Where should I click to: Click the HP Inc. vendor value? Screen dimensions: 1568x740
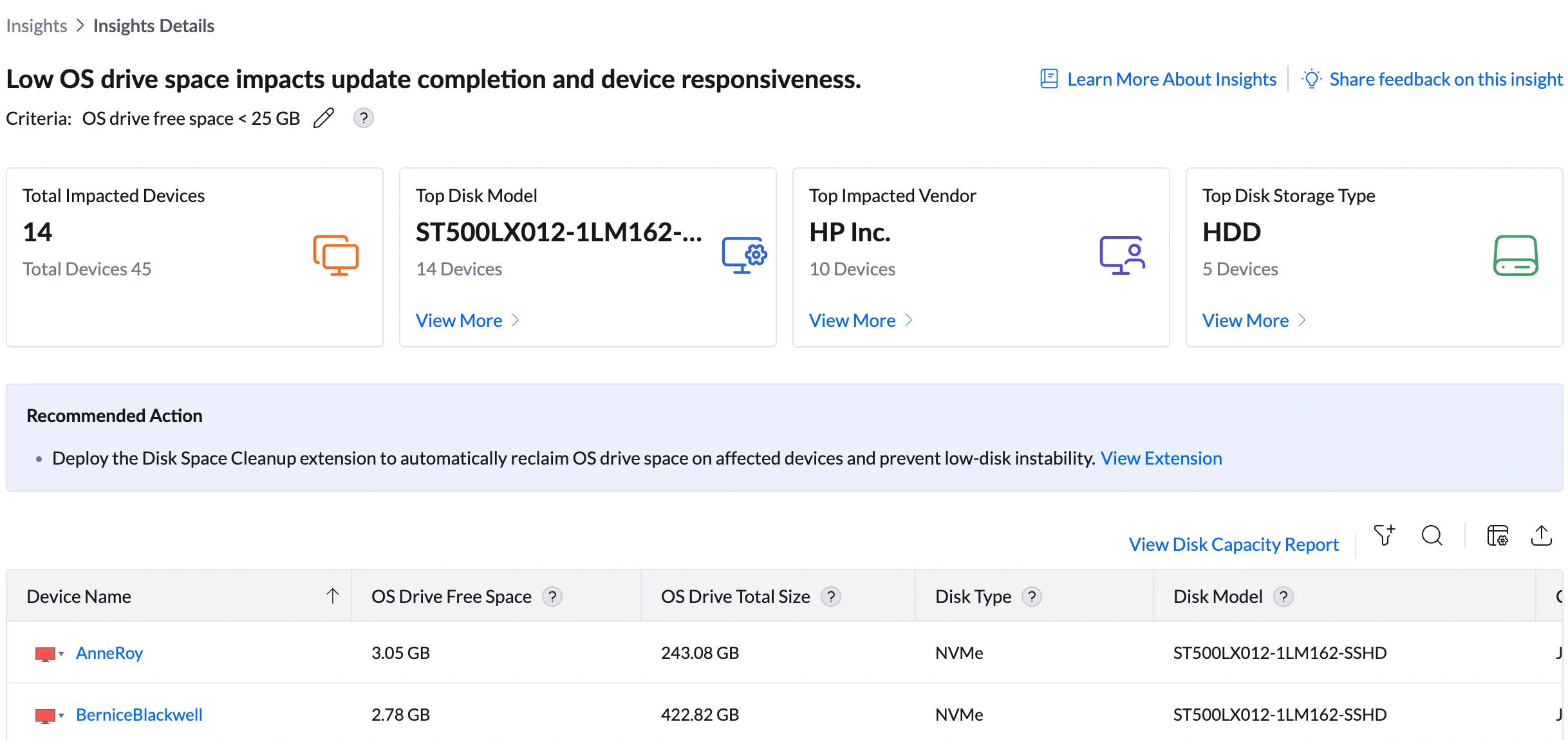tap(850, 232)
